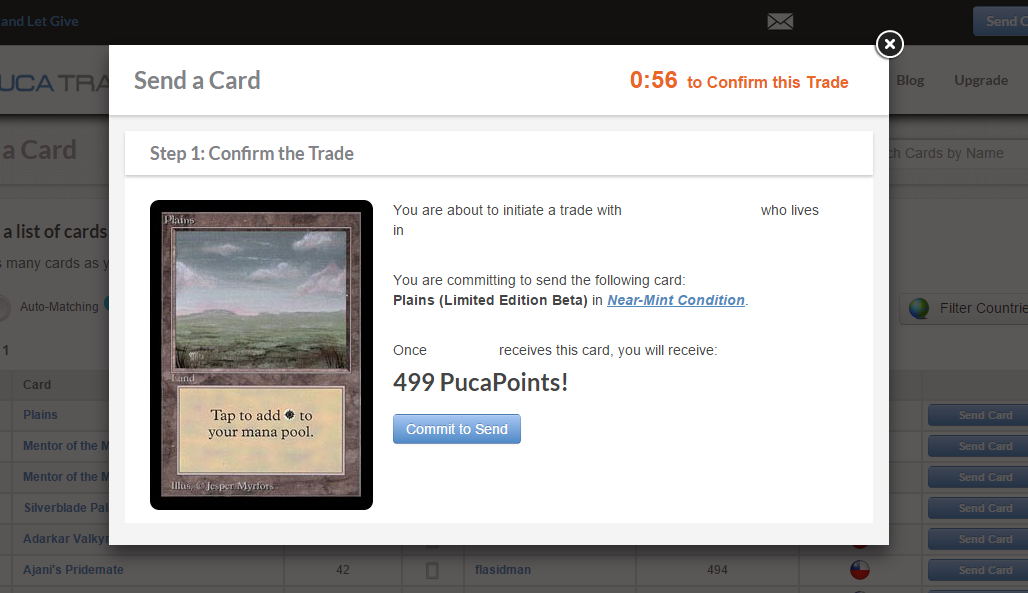1028x593 pixels.
Task: Click the Adarkar Valkyrie card link
Action: (66, 539)
